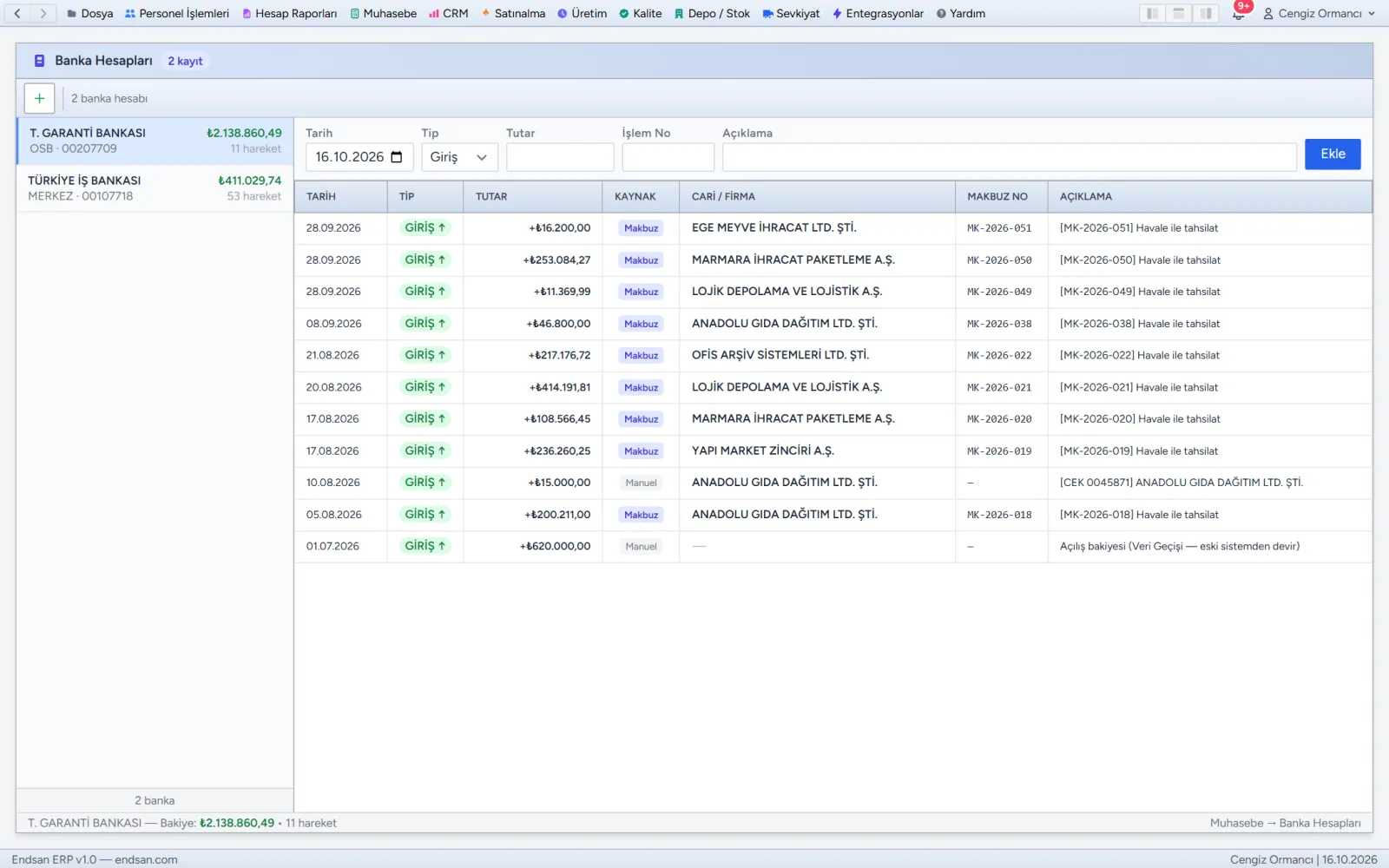1389x868 pixels.
Task: Click into the Tutar input field
Action: pos(560,157)
